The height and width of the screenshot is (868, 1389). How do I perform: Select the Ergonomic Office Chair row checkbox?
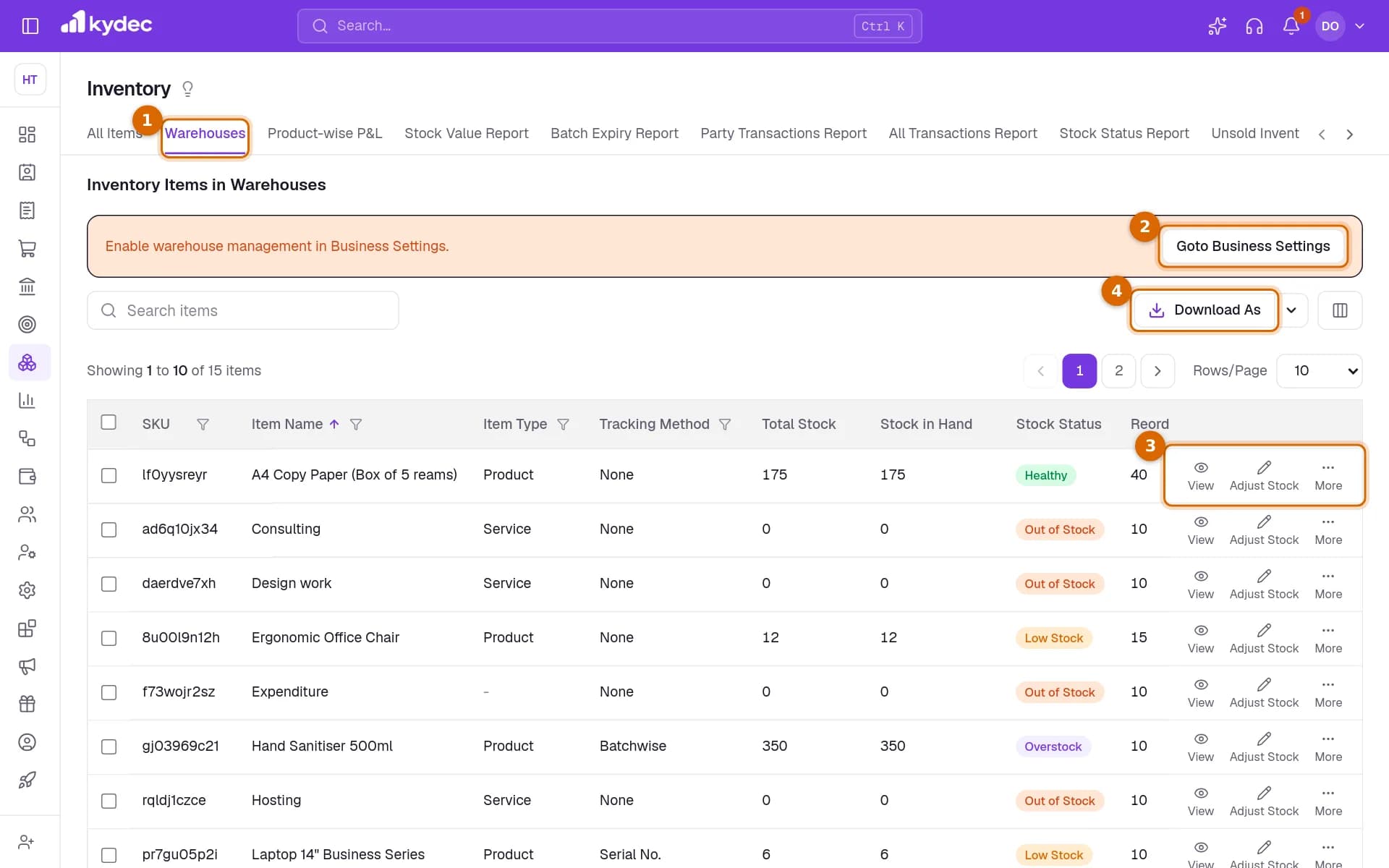[109, 638]
